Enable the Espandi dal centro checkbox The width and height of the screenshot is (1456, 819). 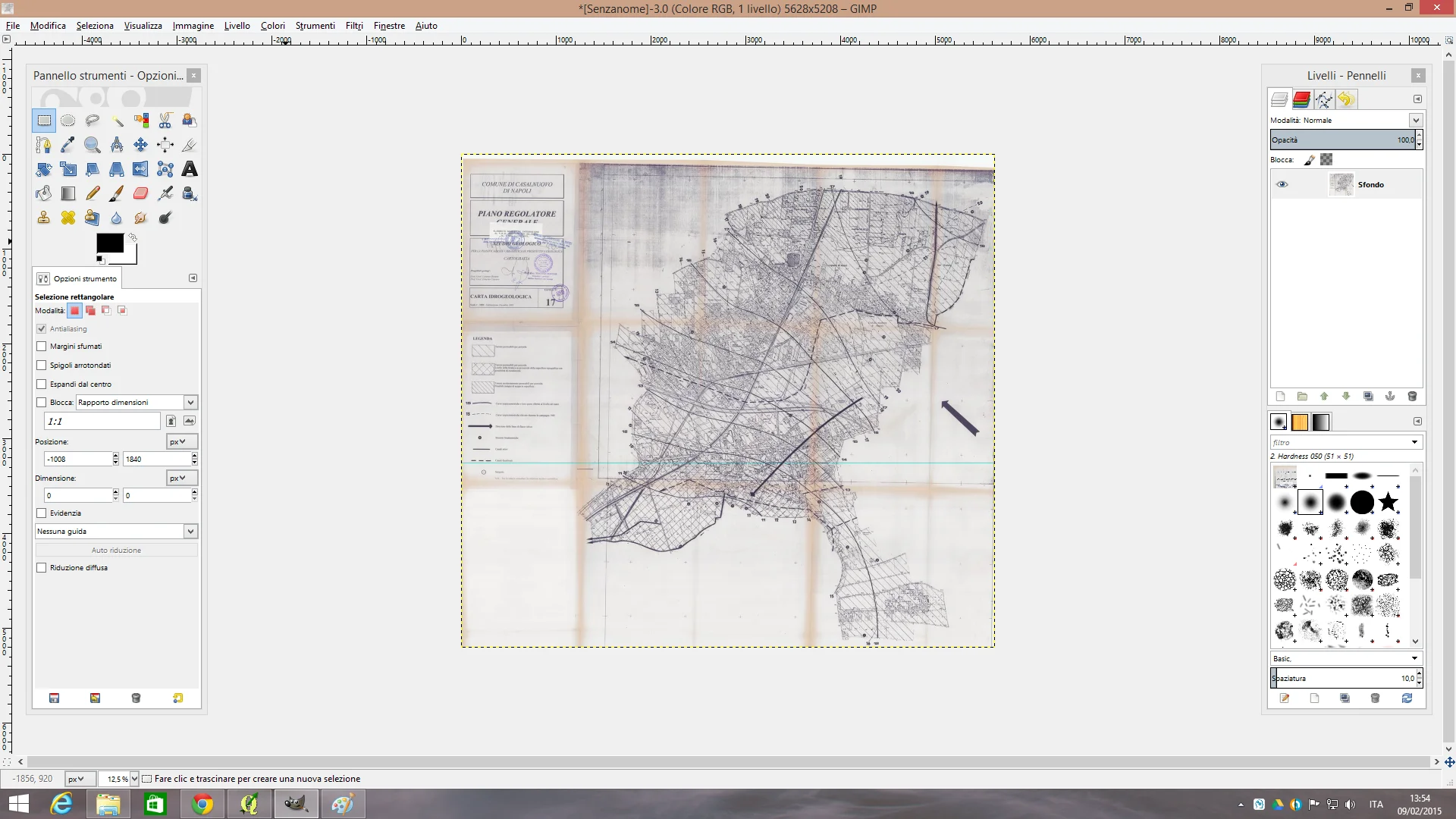point(42,384)
